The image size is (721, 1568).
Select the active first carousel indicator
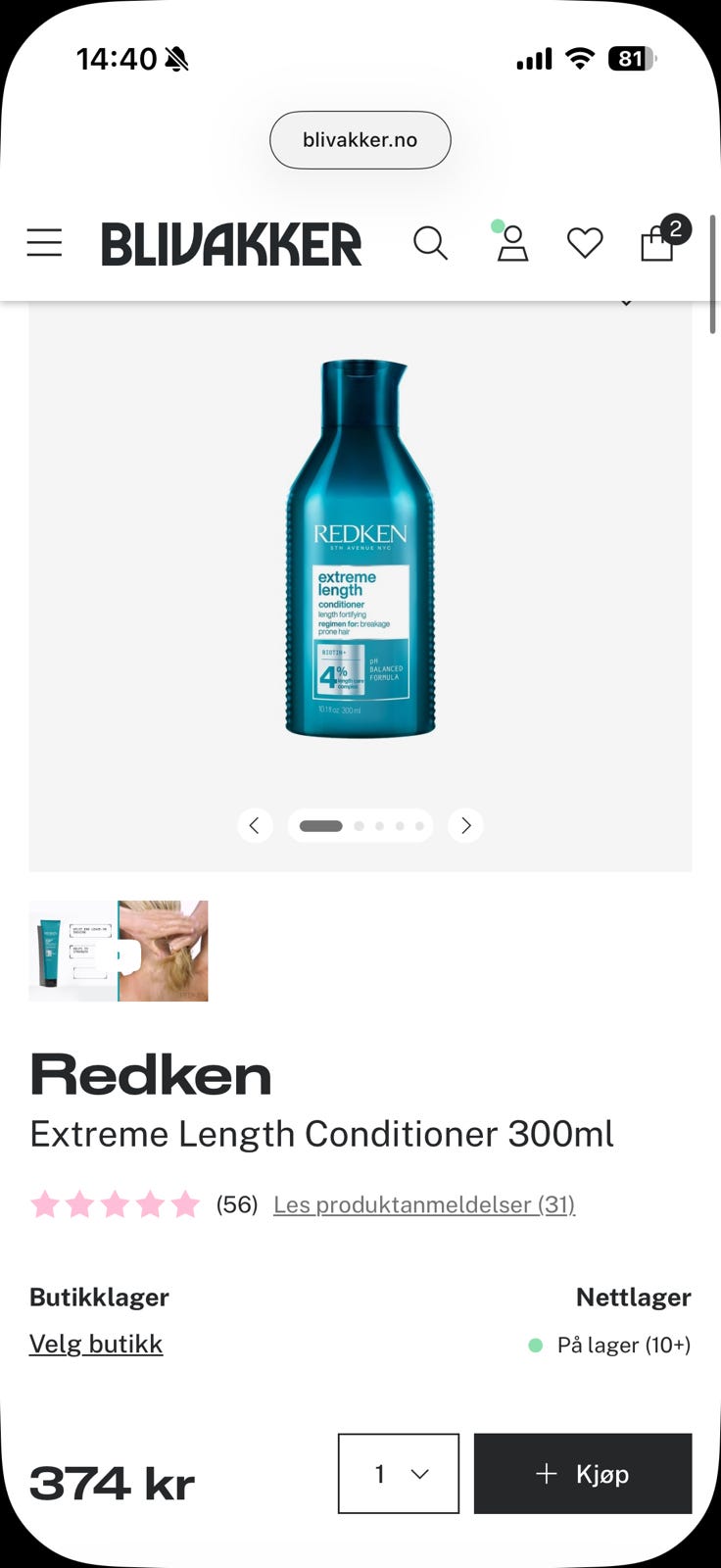pos(320,826)
